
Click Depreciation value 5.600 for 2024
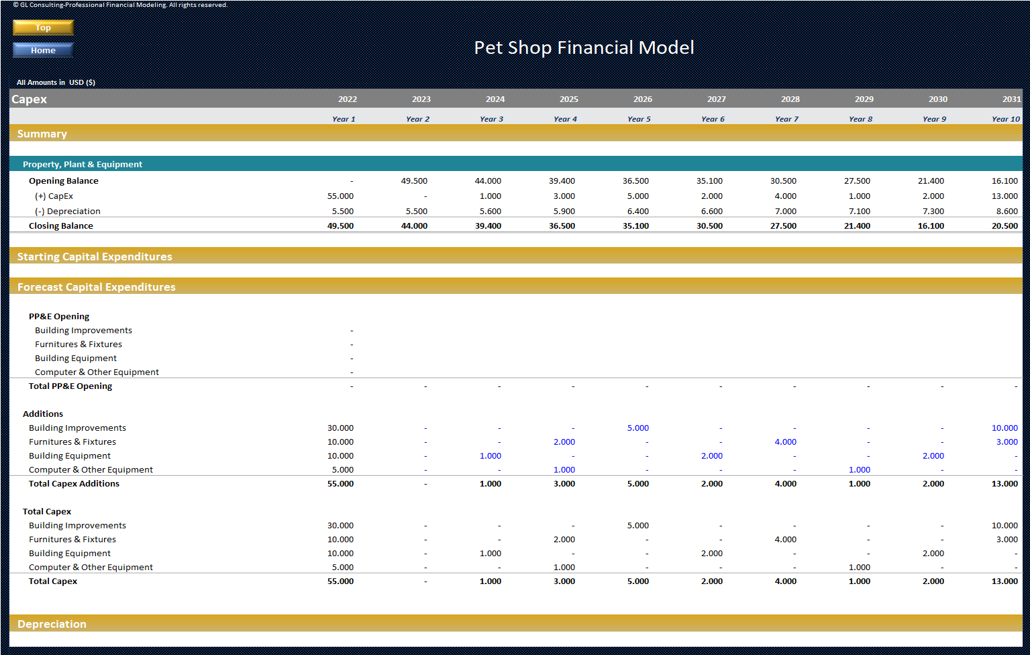(490, 211)
